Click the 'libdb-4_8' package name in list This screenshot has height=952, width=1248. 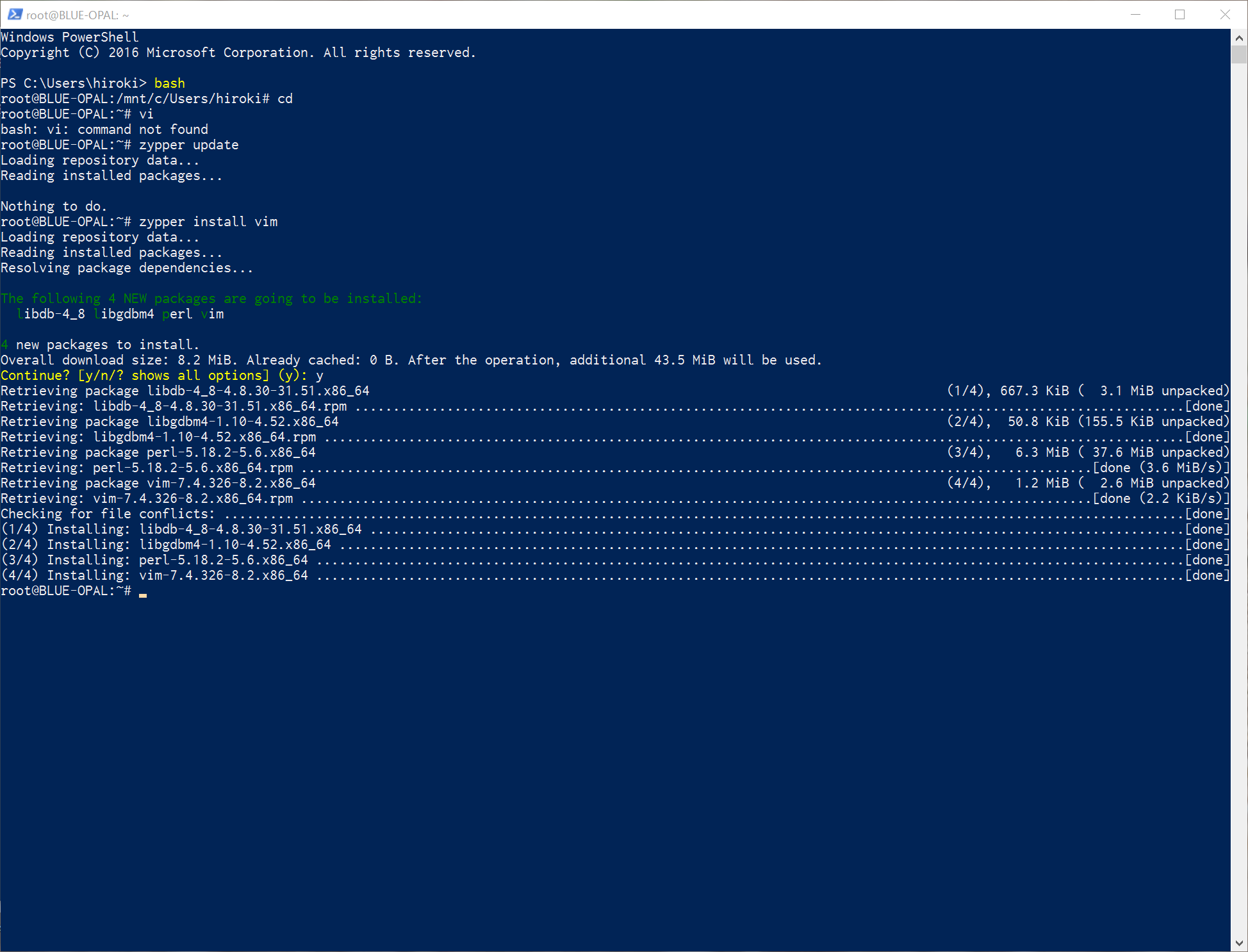point(51,314)
